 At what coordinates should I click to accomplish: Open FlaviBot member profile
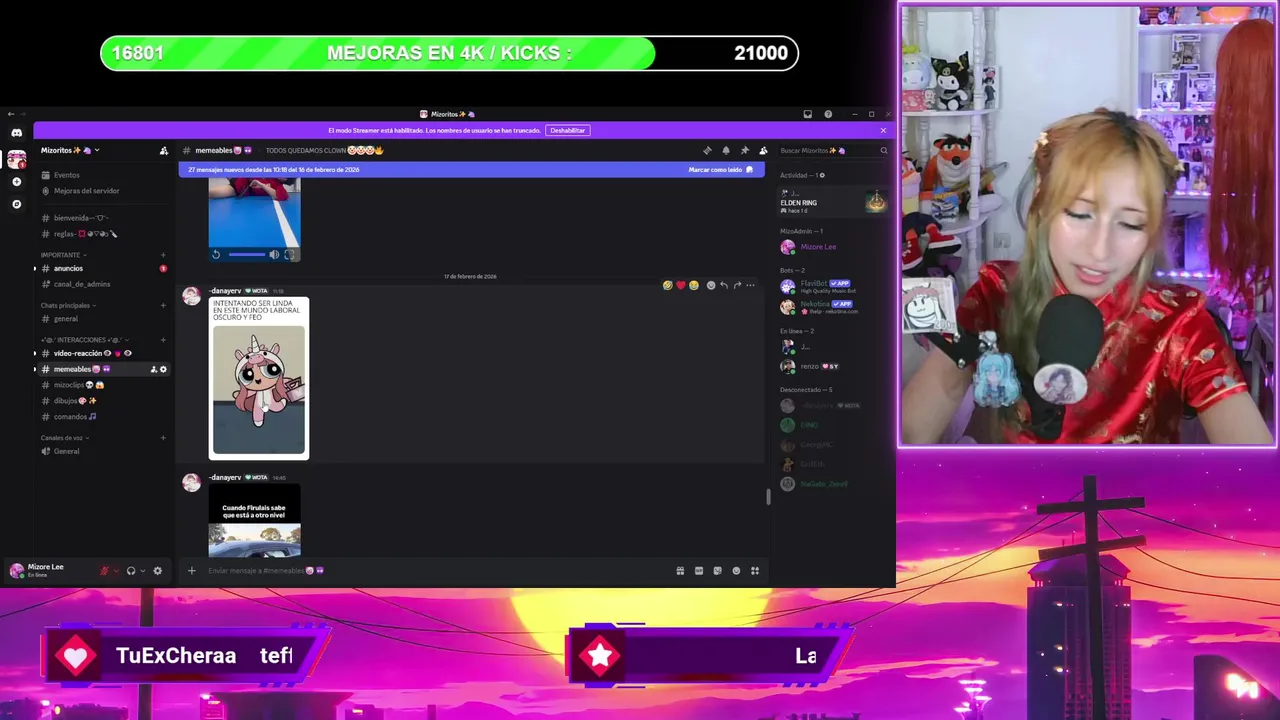tap(833, 287)
